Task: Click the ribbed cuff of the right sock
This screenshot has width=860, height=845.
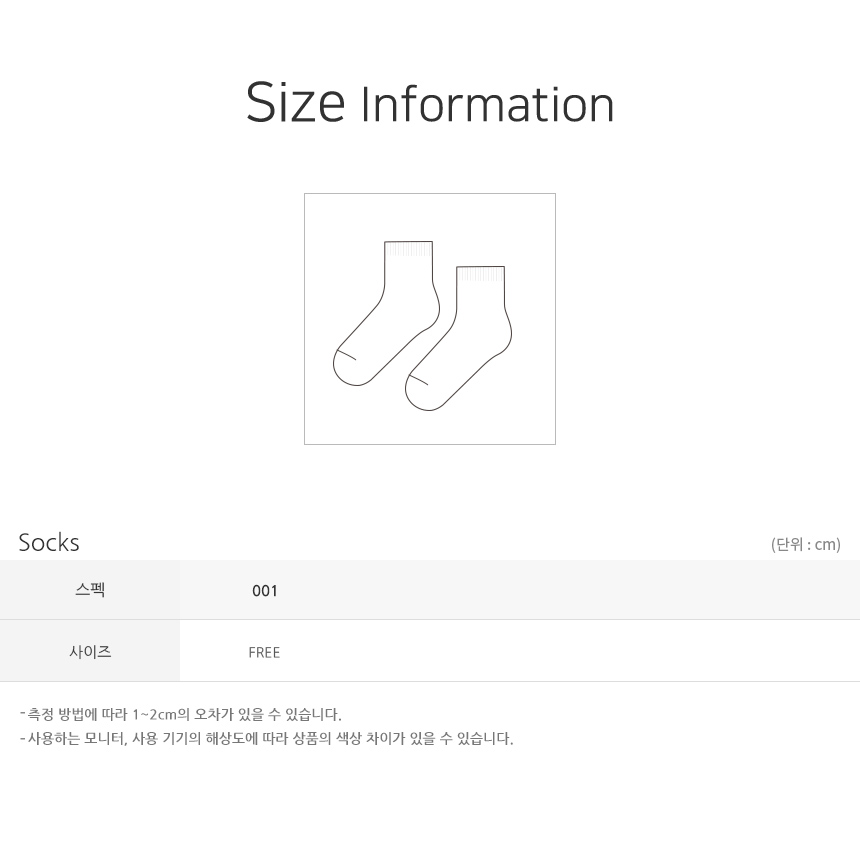Action: (x=480, y=274)
